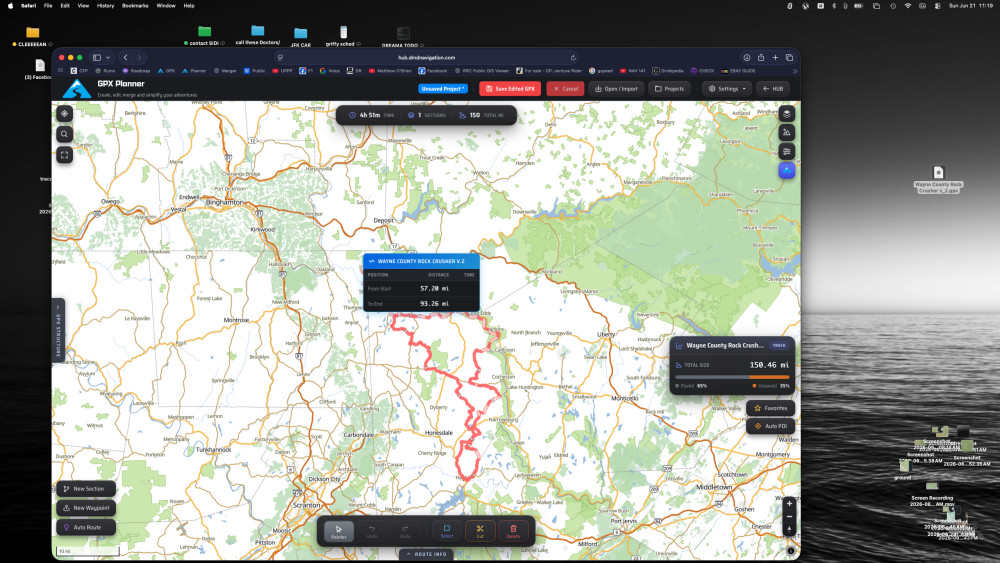Image resolution: width=1000 pixels, height=563 pixels.
Task: Open the map layers icon
Action: 786,113
